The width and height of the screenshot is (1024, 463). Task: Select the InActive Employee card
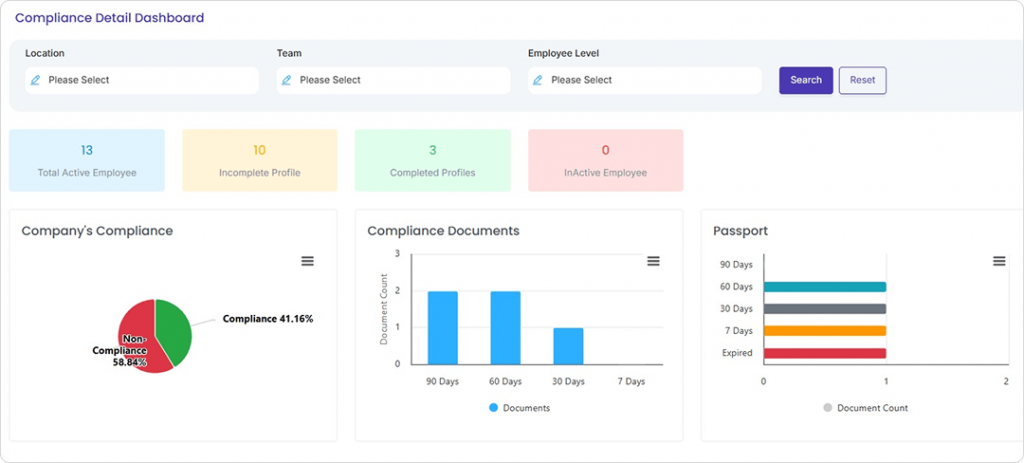[605, 160]
